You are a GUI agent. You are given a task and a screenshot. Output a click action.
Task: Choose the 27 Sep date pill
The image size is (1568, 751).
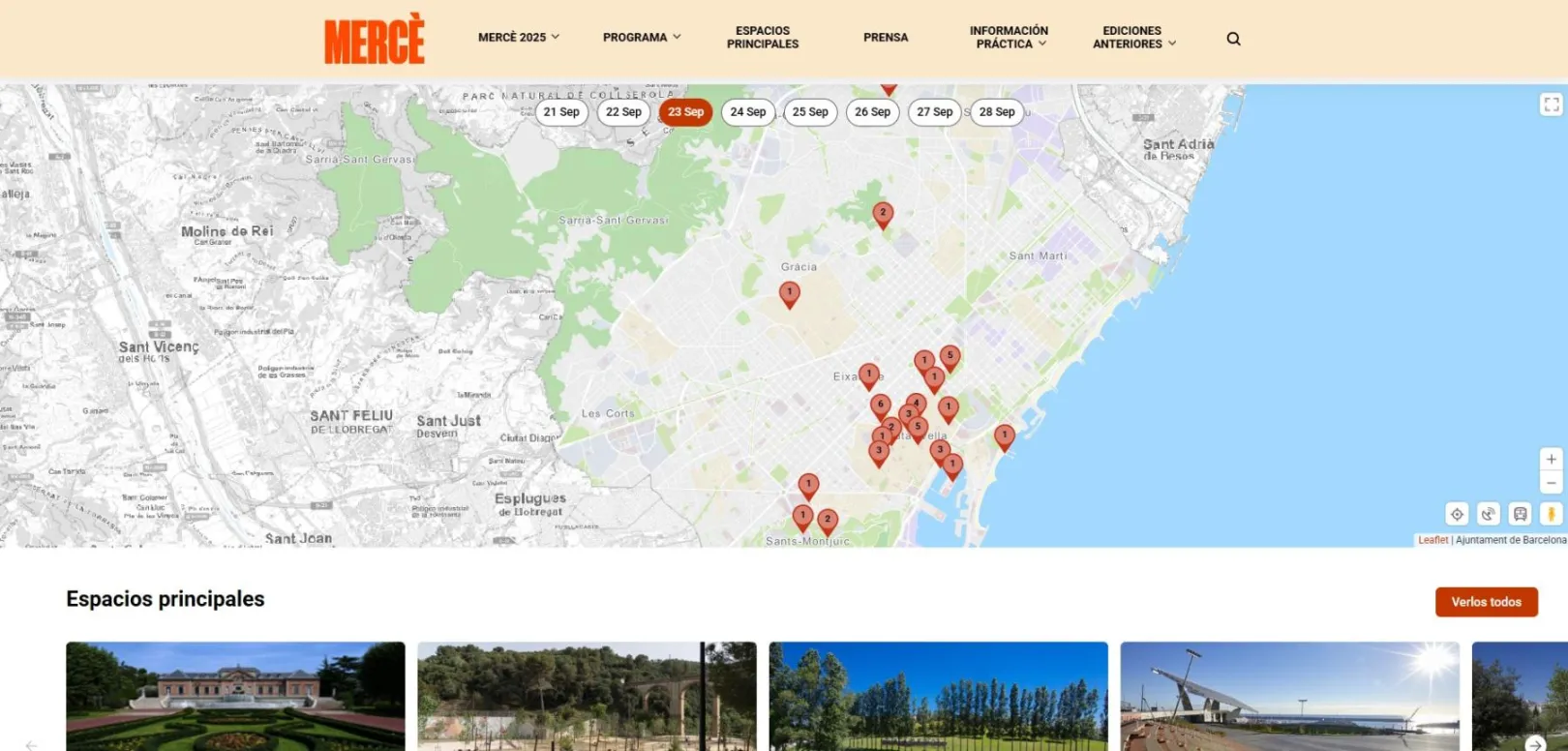[x=934, y=112]
